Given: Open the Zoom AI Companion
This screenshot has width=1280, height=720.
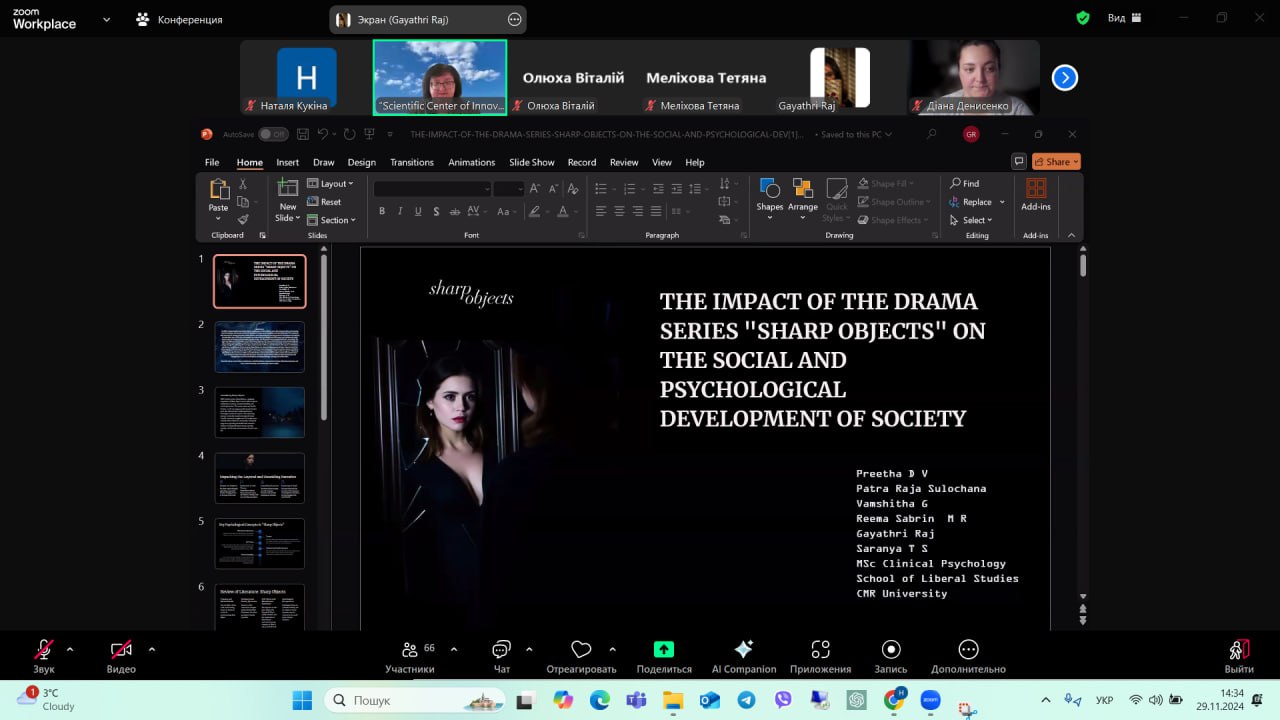Looking at the screenshot, I should pos(743,650).
